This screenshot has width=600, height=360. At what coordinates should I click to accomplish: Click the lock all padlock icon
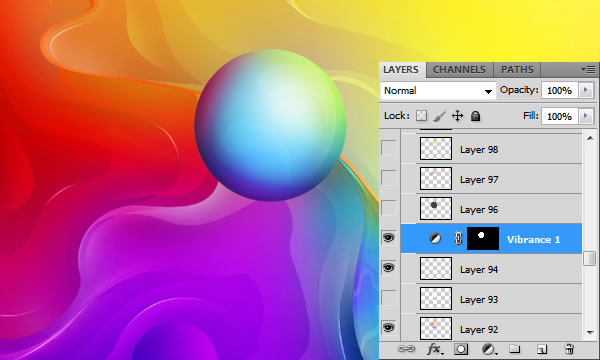tap(475, 116)
